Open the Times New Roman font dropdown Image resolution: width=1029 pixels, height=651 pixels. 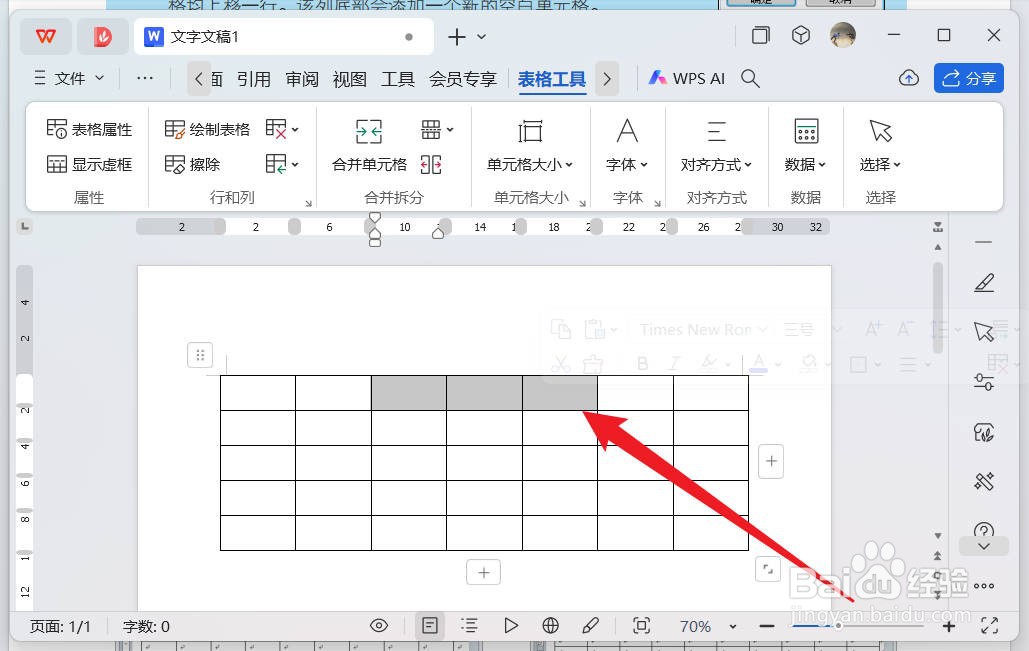pyautogui.click(x=700, y=329)
